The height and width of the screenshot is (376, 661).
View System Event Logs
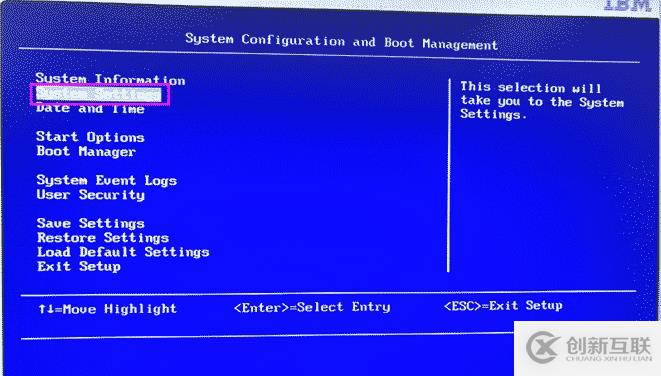(106, 180)
